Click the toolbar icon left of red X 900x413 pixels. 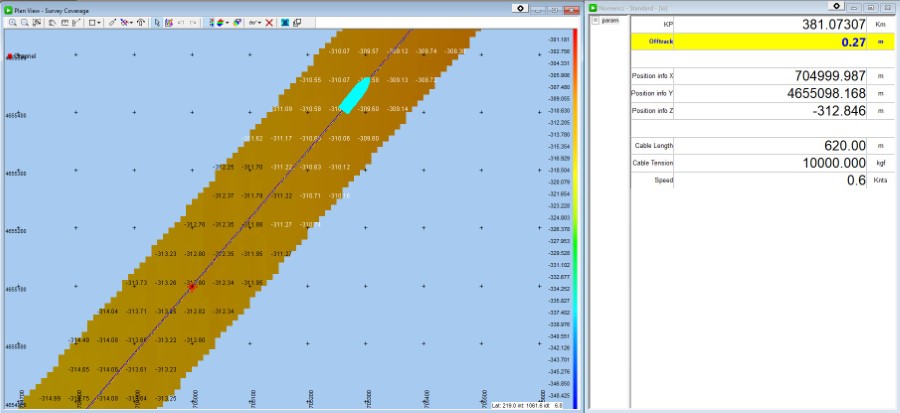[251, 23]
